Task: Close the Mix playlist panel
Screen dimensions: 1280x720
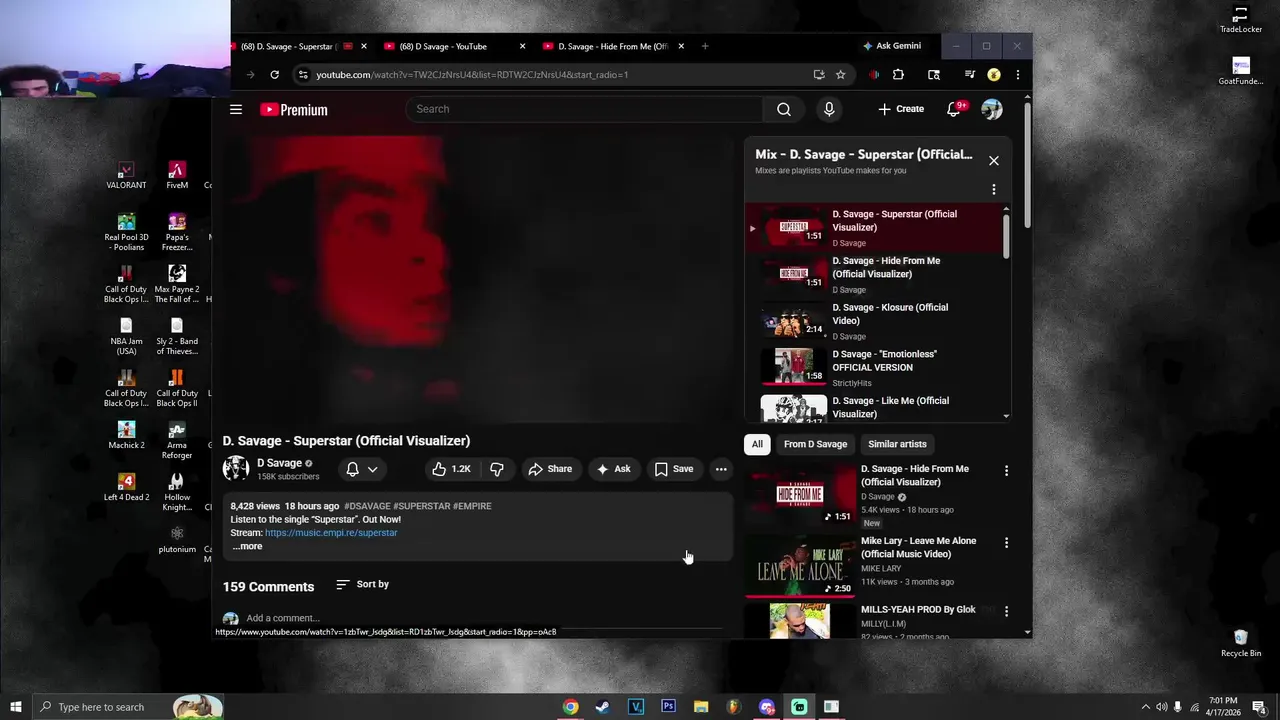Action: pyautogui.click(x=994, y=161)
